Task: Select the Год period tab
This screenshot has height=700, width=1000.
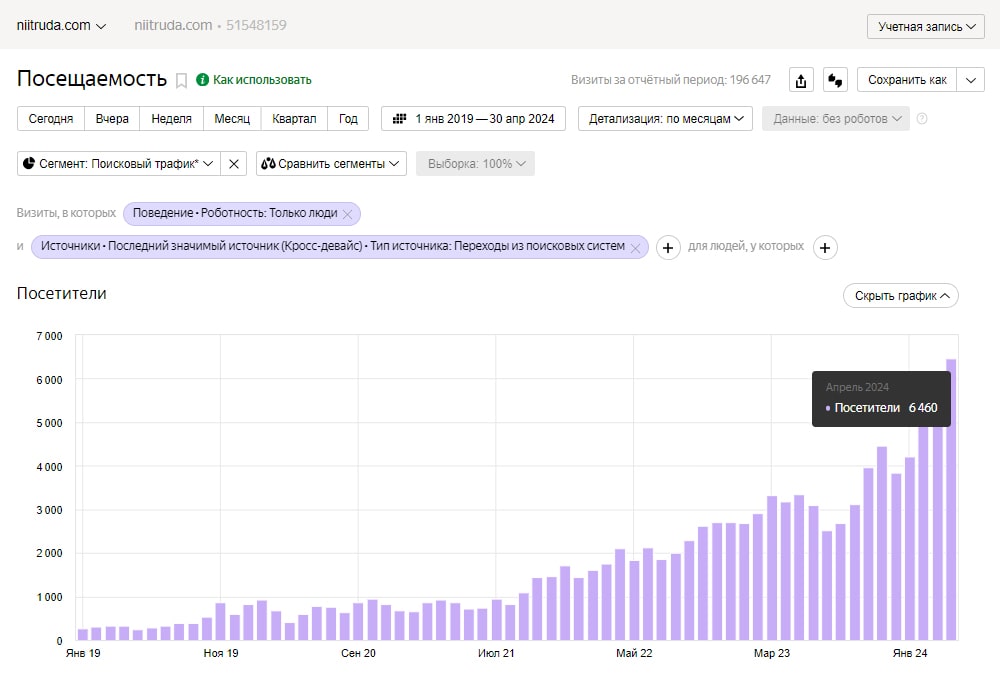Action: click(348, 119)
